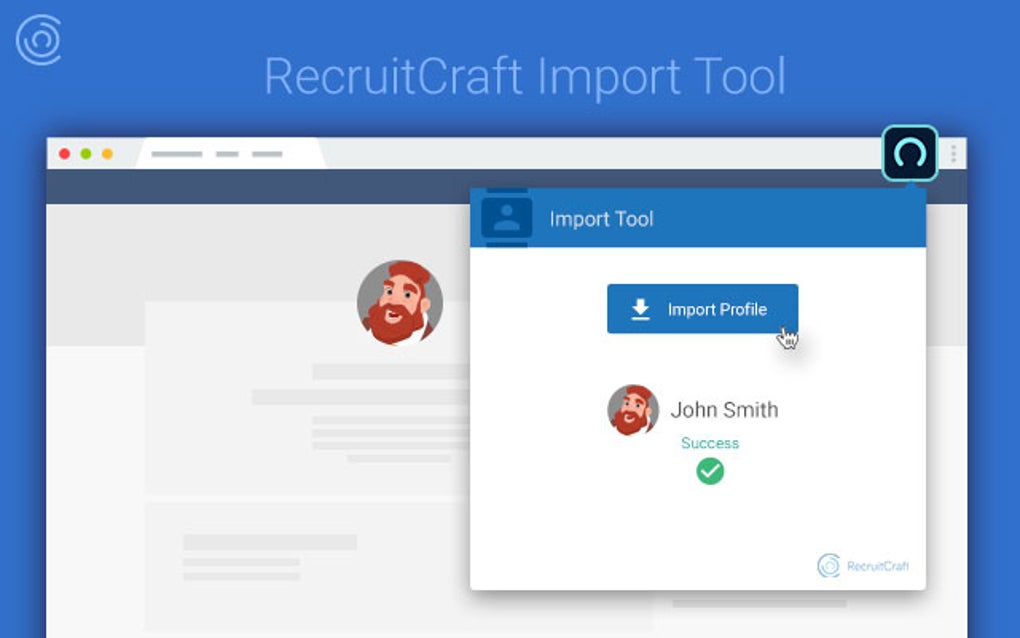Click the download icon on Import Profile button
The width and height of the screenshot is (1020, 638).
coord(638,308)
